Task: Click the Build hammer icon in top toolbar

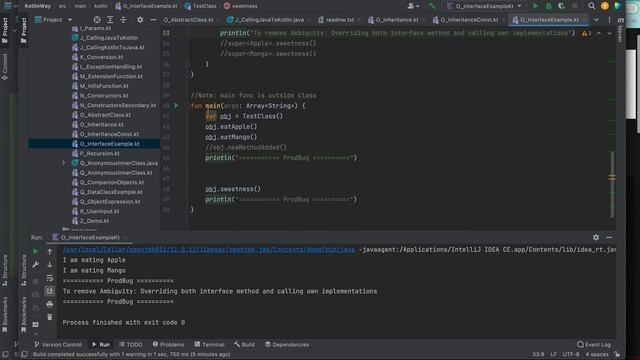Action: click(x=432, y=6)
